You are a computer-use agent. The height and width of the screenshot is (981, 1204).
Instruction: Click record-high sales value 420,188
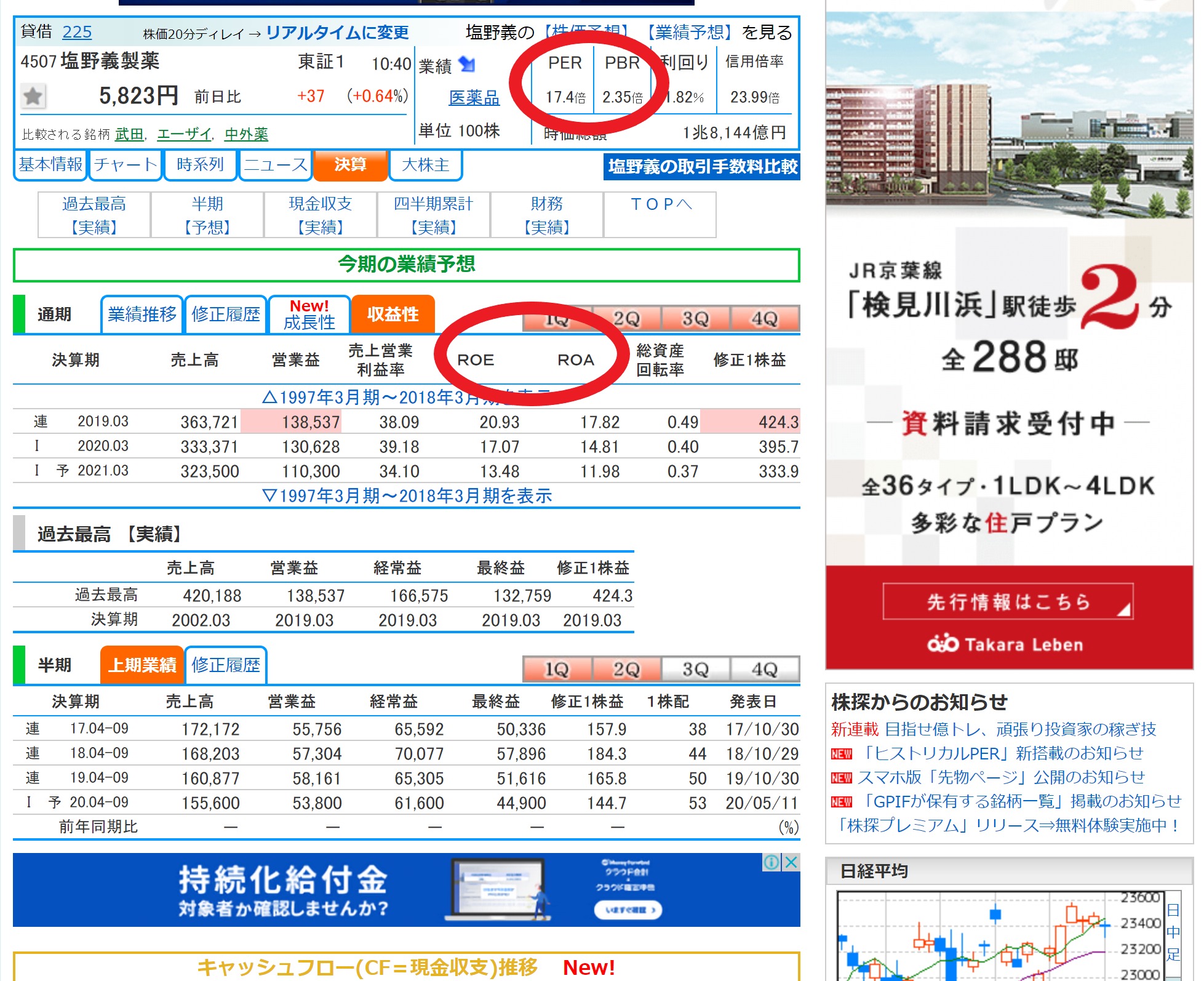point(212,596)
